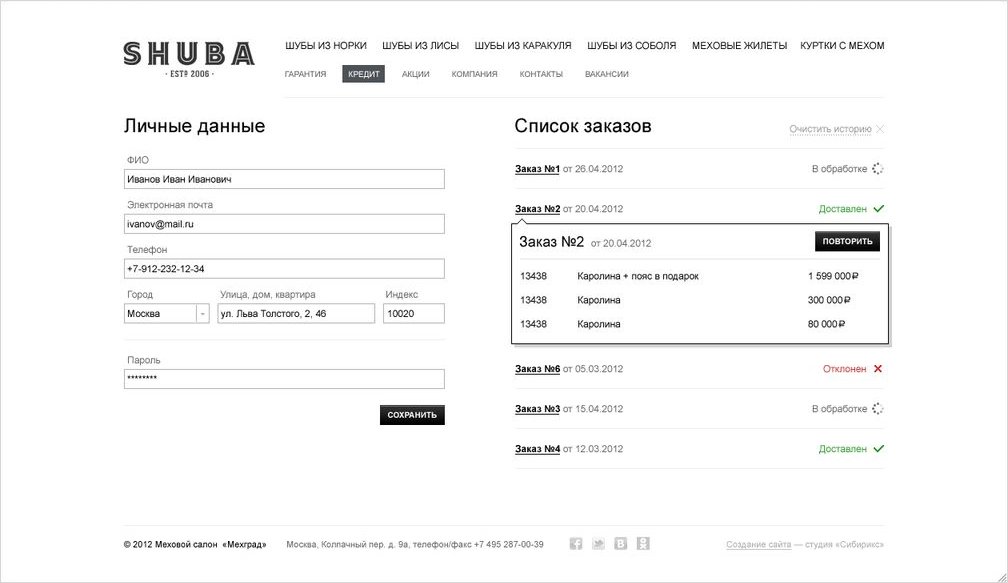Image resolution: width=1008 pixels, height=583 pixels.
Task: Click the spinner icon for Заказ №3
Action: (878, 409)
